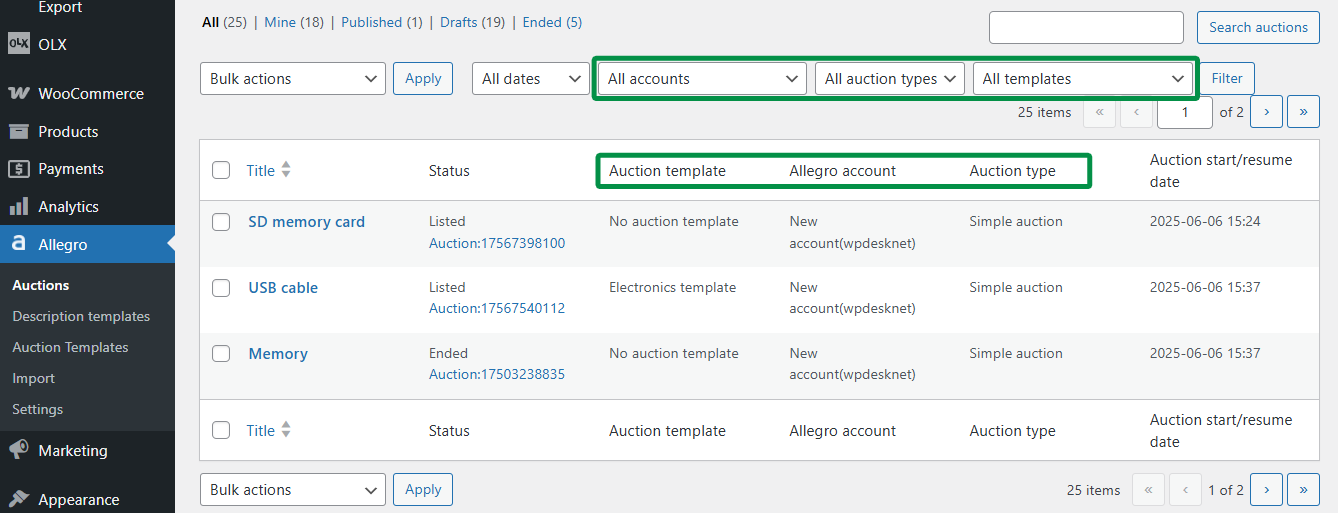Open the bottom Bulk actions dropdown
Viewport: 1338px width, 513px height.
pos(293,490)
